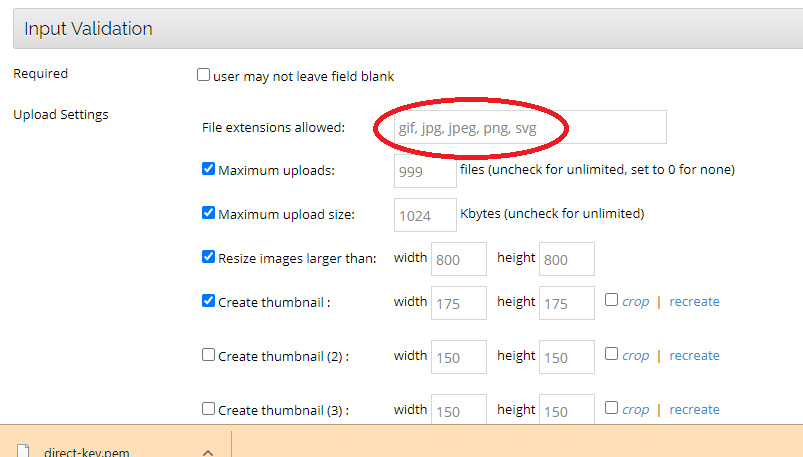Click recreate link for thumbnail (2)
The image size is (803, 457).
pyautogui.click(x=694, y=355)
